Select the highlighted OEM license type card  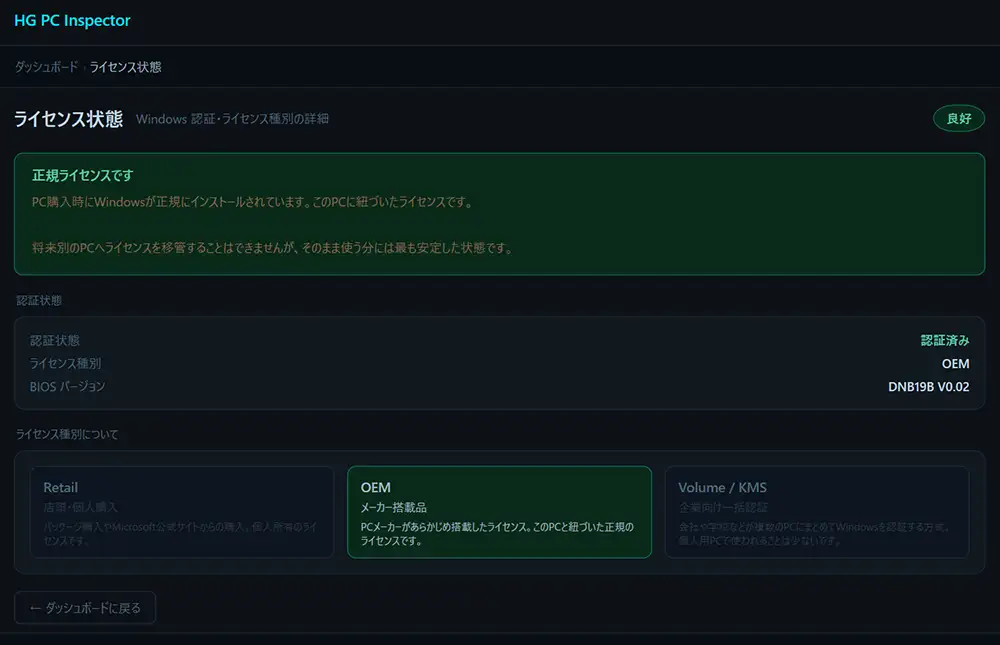(x=499, y=512)
